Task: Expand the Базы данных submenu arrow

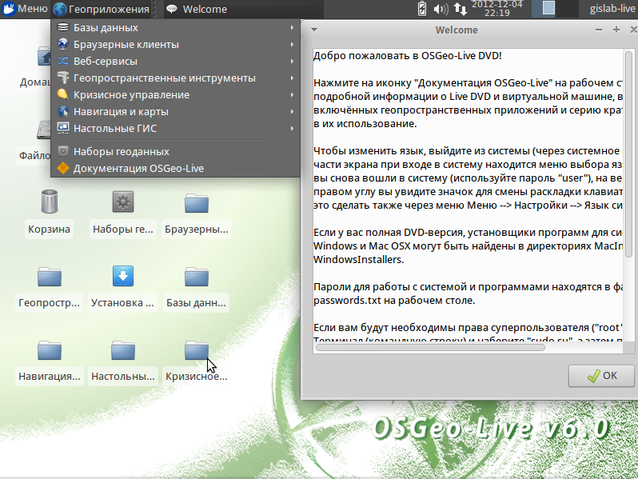Action: pyautogui.click(x=292, y=27)
